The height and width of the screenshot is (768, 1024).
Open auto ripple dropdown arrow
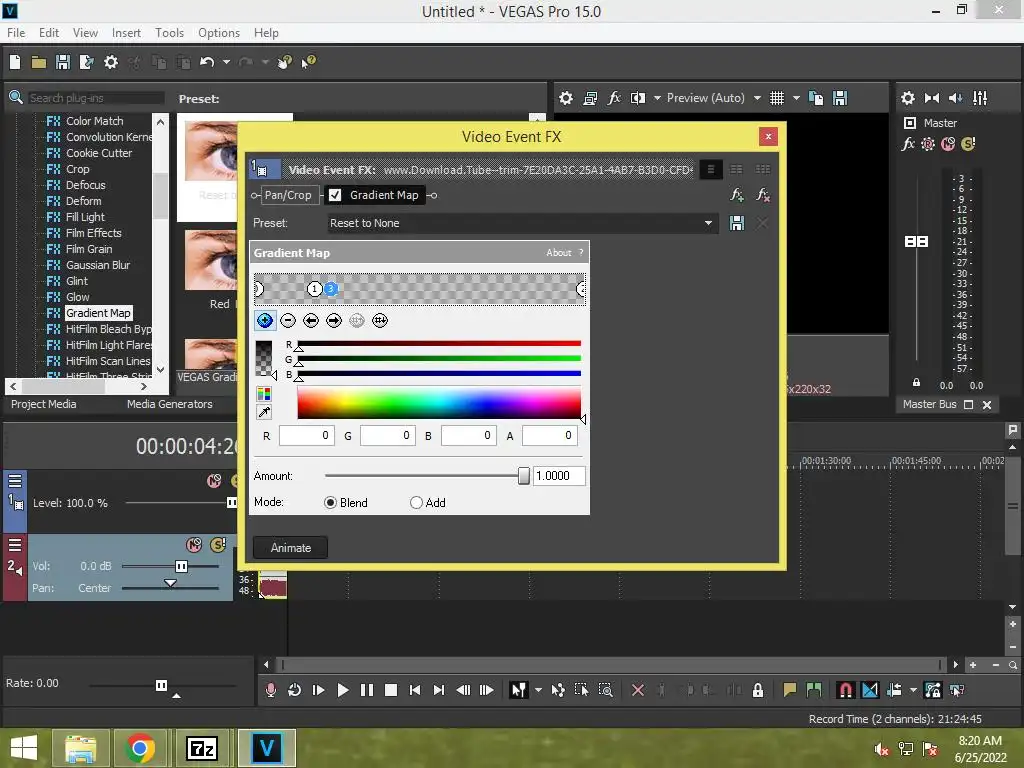(913, 690)
